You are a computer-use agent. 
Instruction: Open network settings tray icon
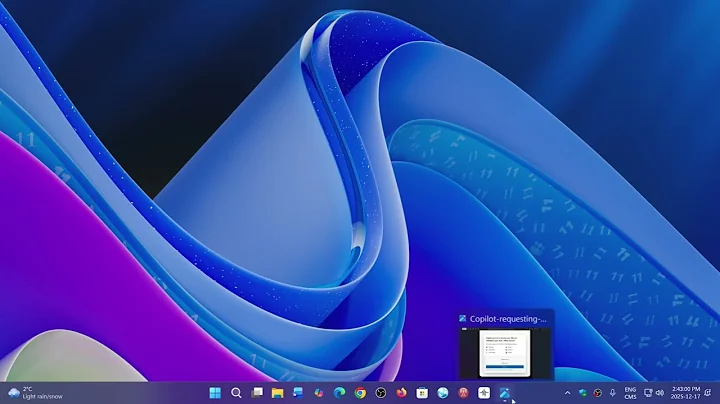point(648,393)
